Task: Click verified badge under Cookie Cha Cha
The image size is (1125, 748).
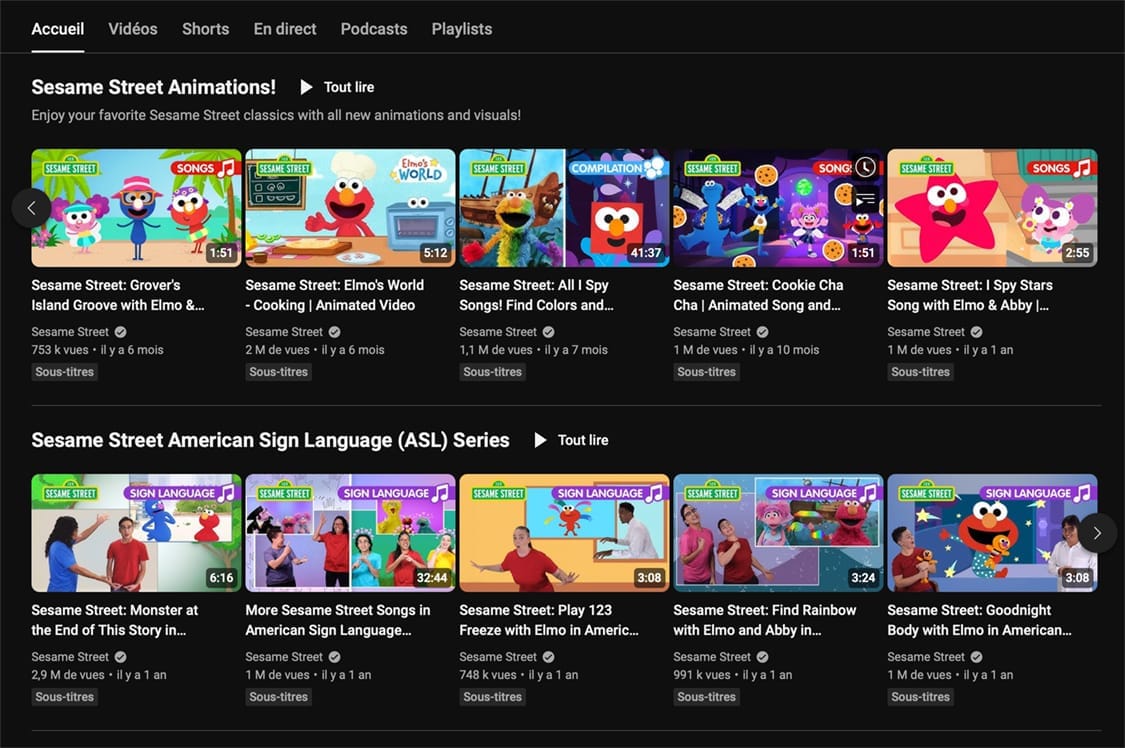Action: [762, 332]
